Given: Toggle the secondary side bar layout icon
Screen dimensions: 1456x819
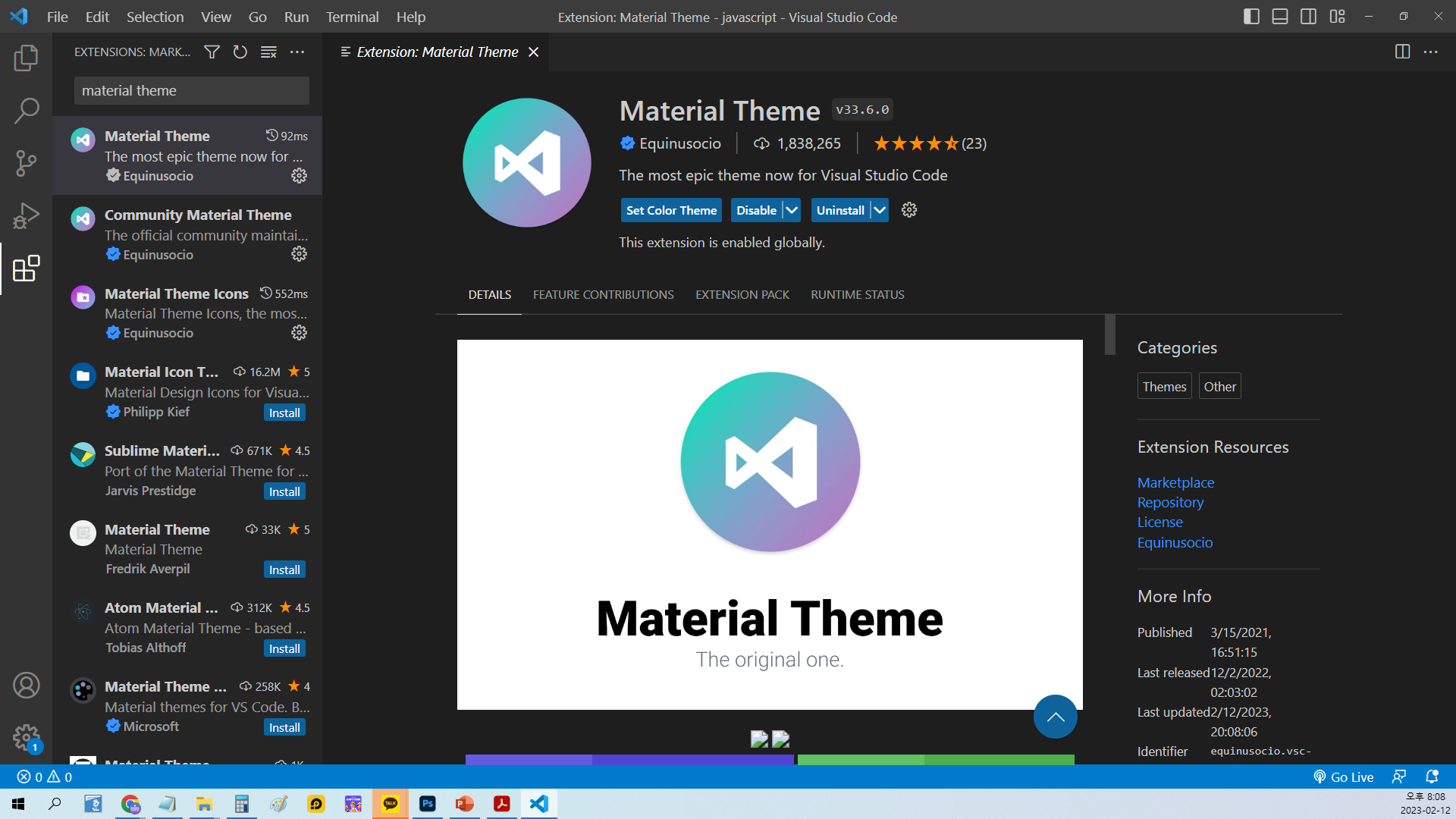Looking at the screenshot, I should 1308,17.
